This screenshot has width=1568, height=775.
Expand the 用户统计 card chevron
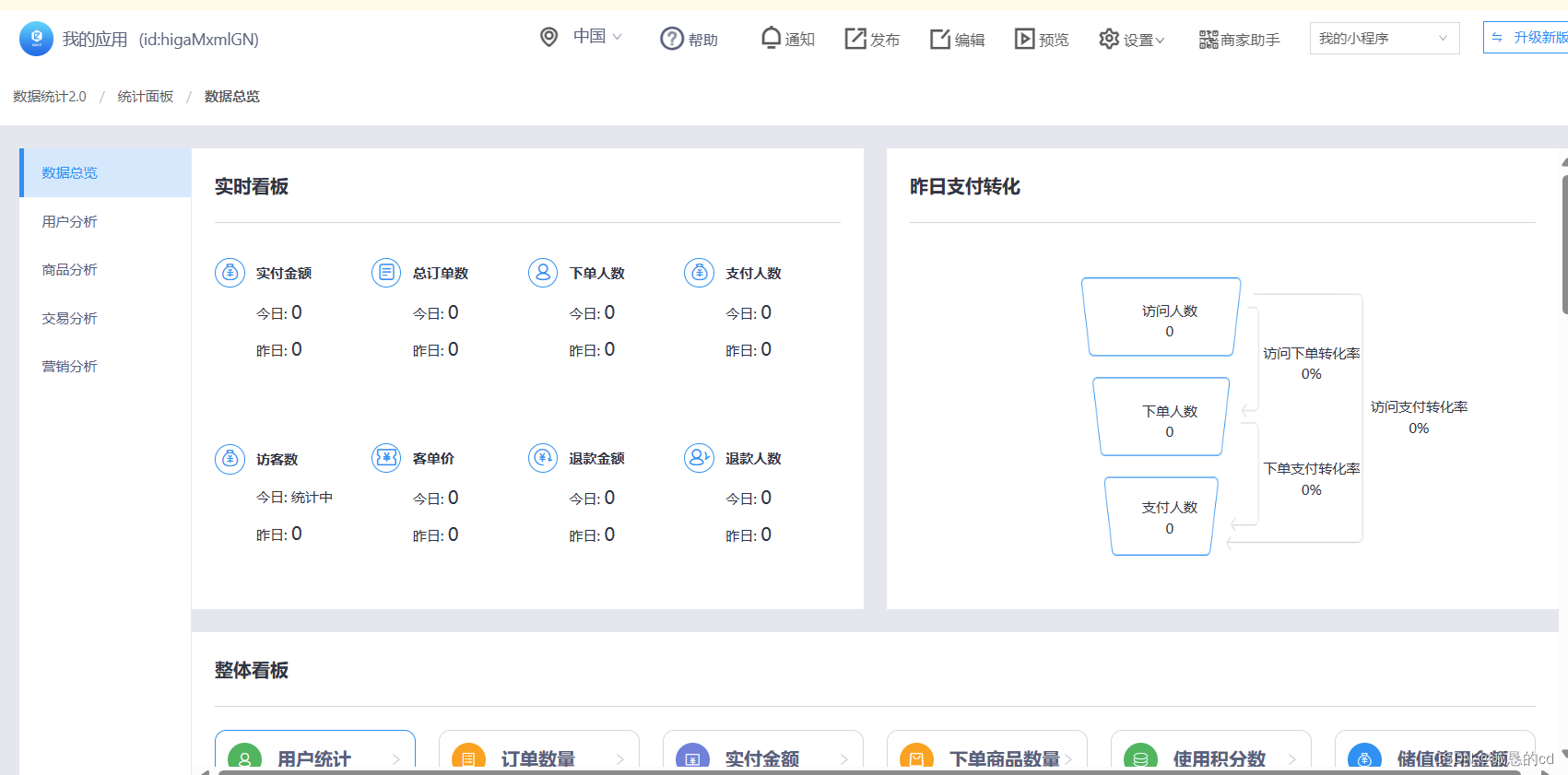(396, 759)
